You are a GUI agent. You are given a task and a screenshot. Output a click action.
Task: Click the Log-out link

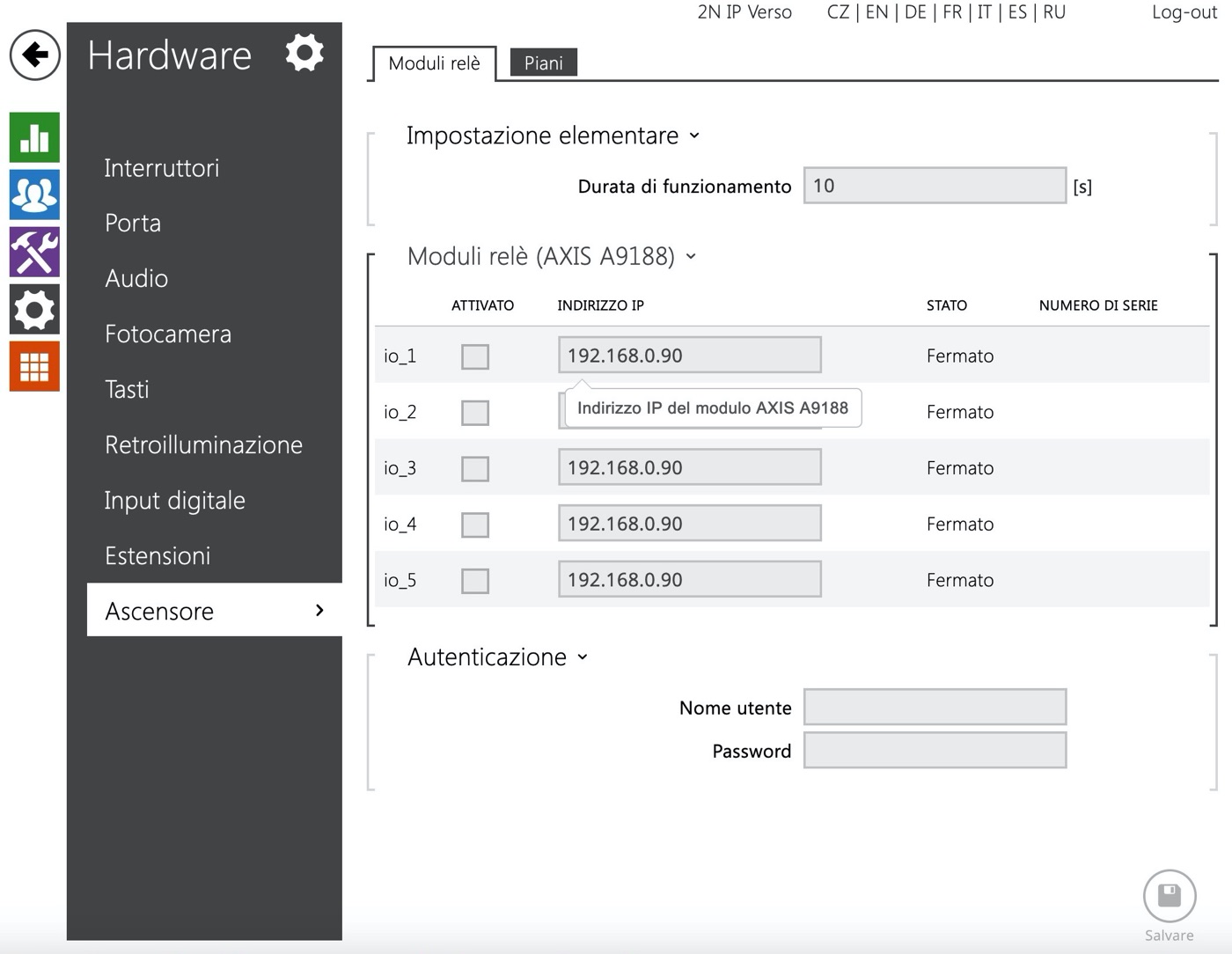[1184, 12]
